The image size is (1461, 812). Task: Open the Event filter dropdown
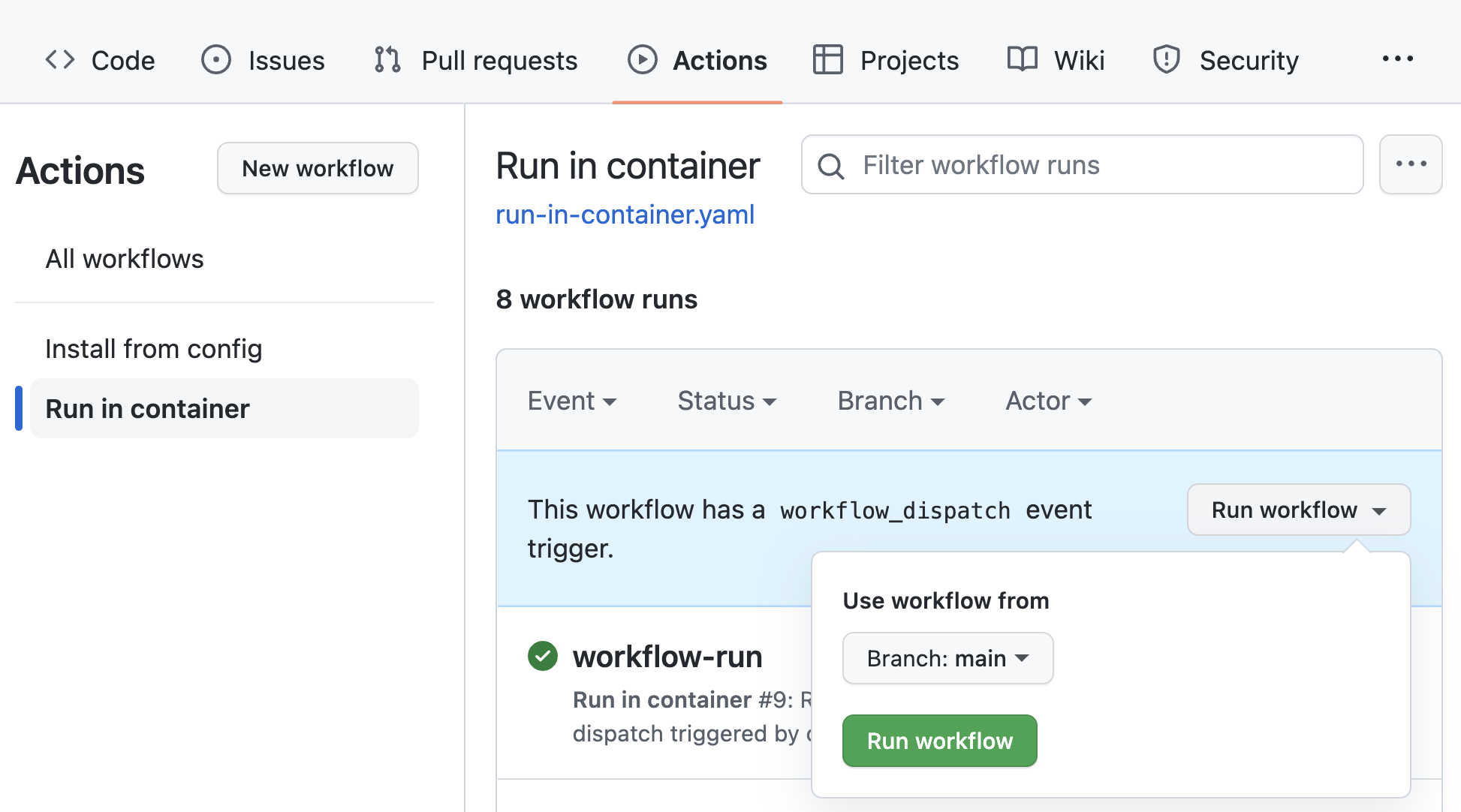[573, 400]
